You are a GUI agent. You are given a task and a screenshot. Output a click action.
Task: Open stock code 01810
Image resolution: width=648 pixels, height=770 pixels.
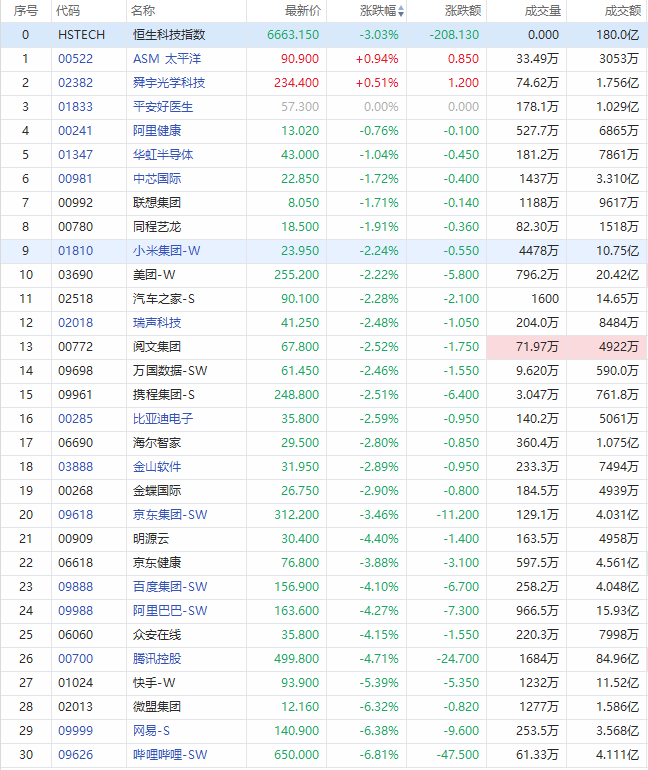coord(76,251)
